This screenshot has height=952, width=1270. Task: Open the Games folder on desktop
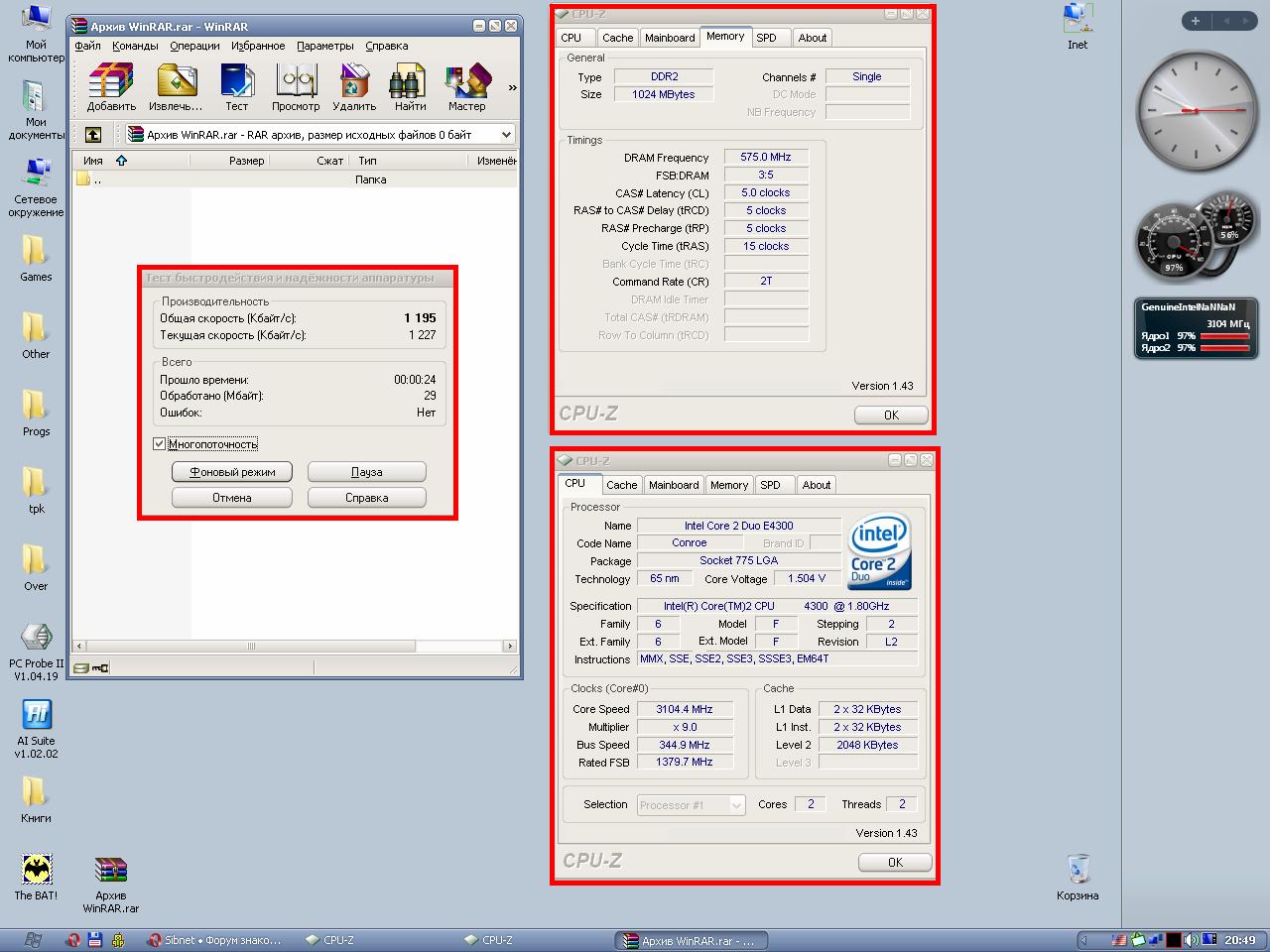36,258
